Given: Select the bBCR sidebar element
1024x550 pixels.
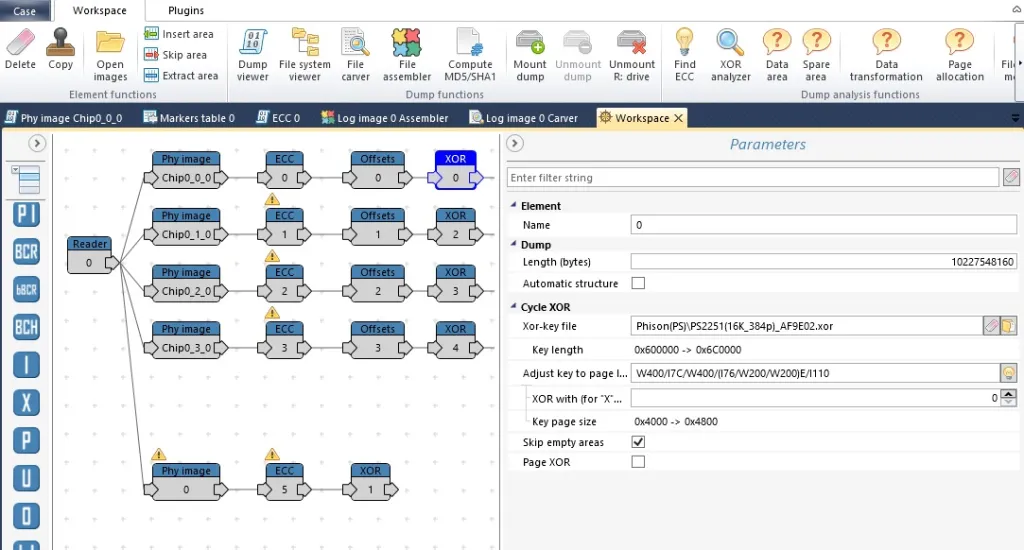Looking at the screenshot, I should [x=27, y=289].
